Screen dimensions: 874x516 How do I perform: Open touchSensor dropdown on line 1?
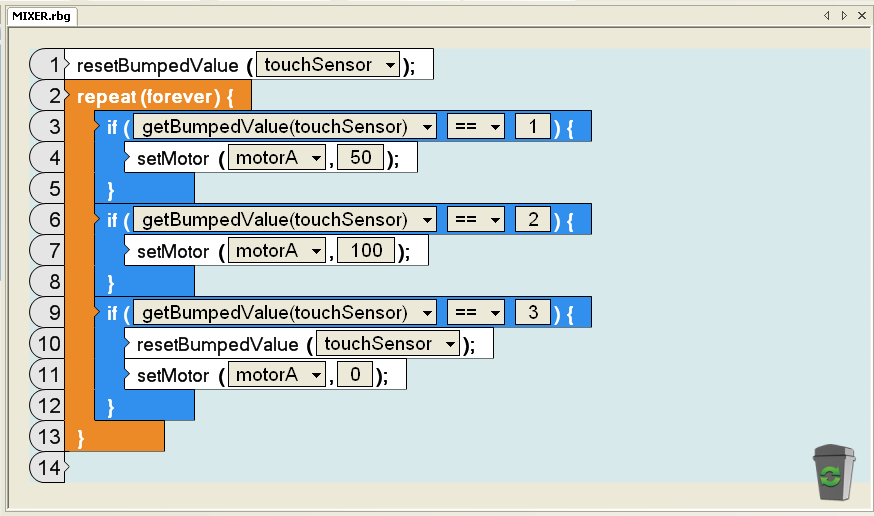tap(328, 65)
